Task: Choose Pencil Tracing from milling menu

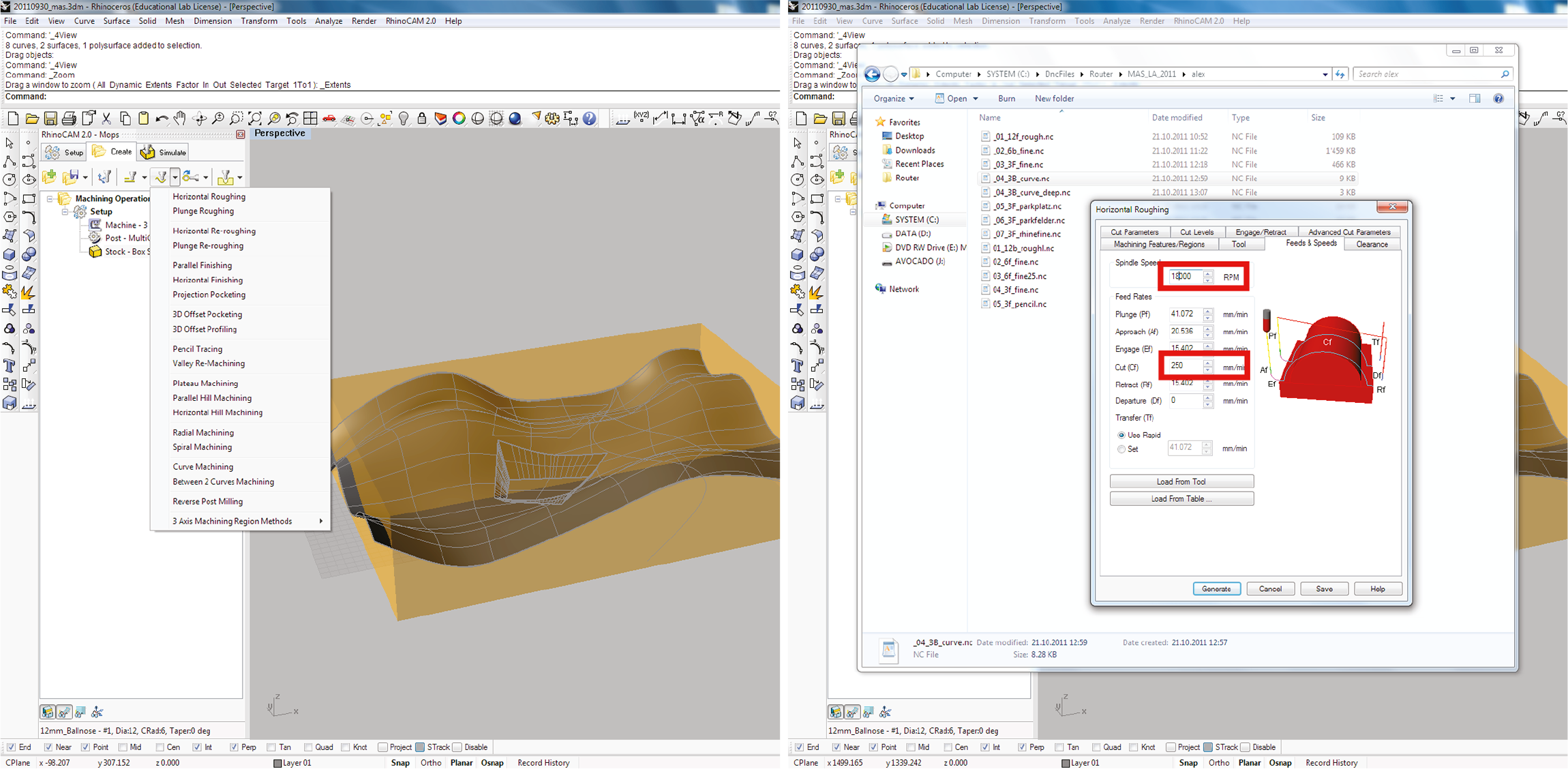Action: click(197, 348)
